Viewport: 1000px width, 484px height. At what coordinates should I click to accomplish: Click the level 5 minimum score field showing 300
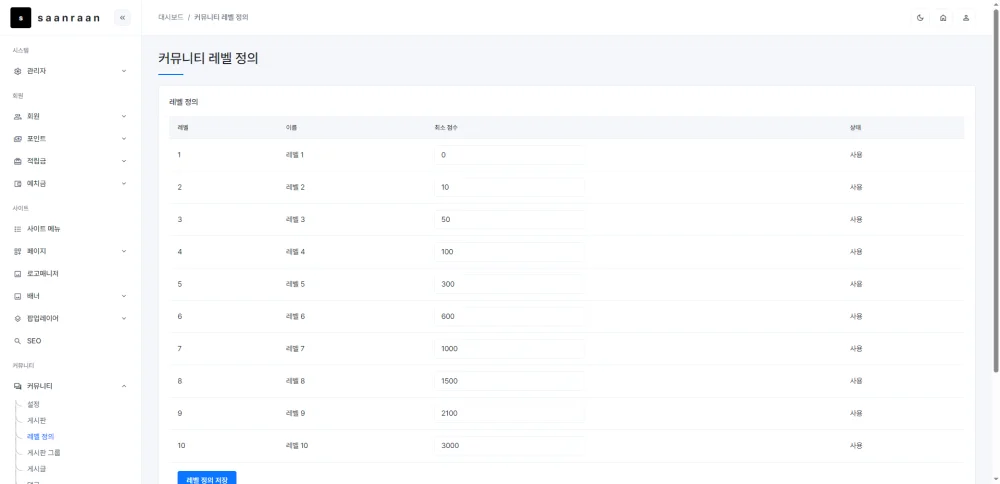point(509,284)
